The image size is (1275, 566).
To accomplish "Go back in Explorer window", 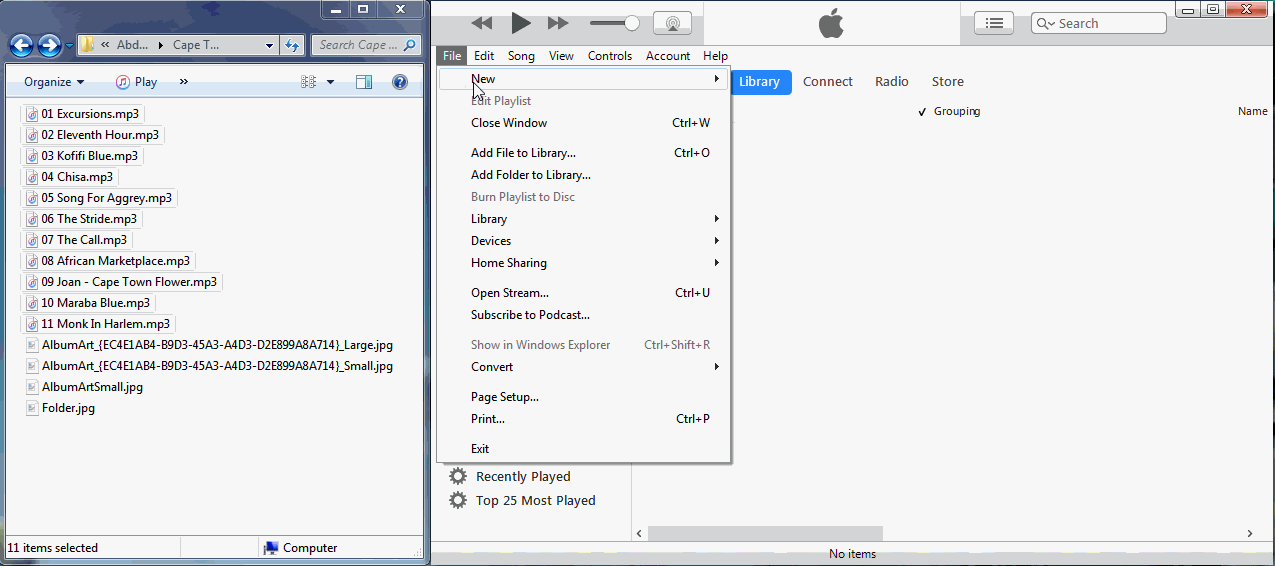I will click(x=22, y=45).
